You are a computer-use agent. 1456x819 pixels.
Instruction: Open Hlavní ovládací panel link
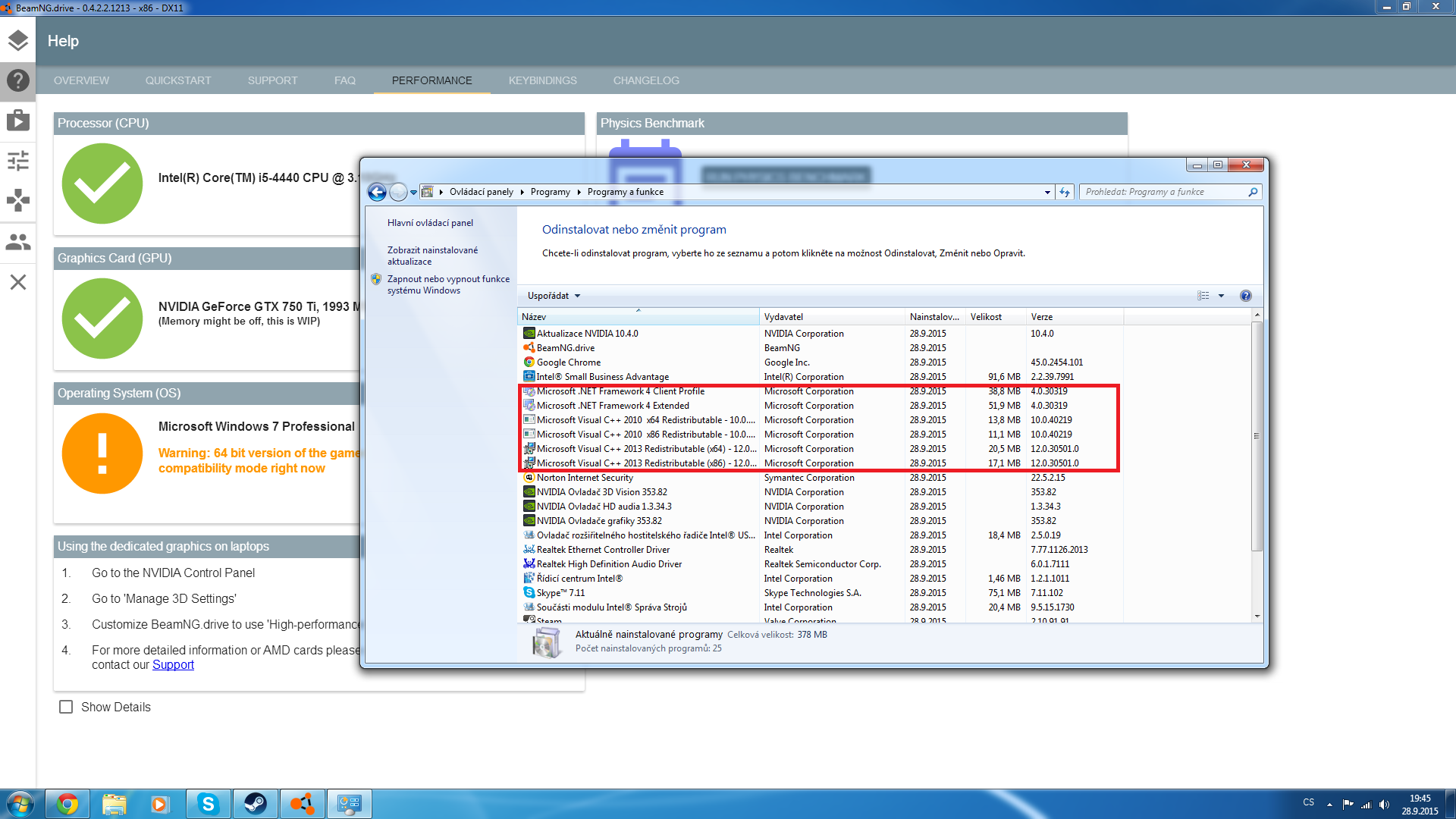(430, 223)
